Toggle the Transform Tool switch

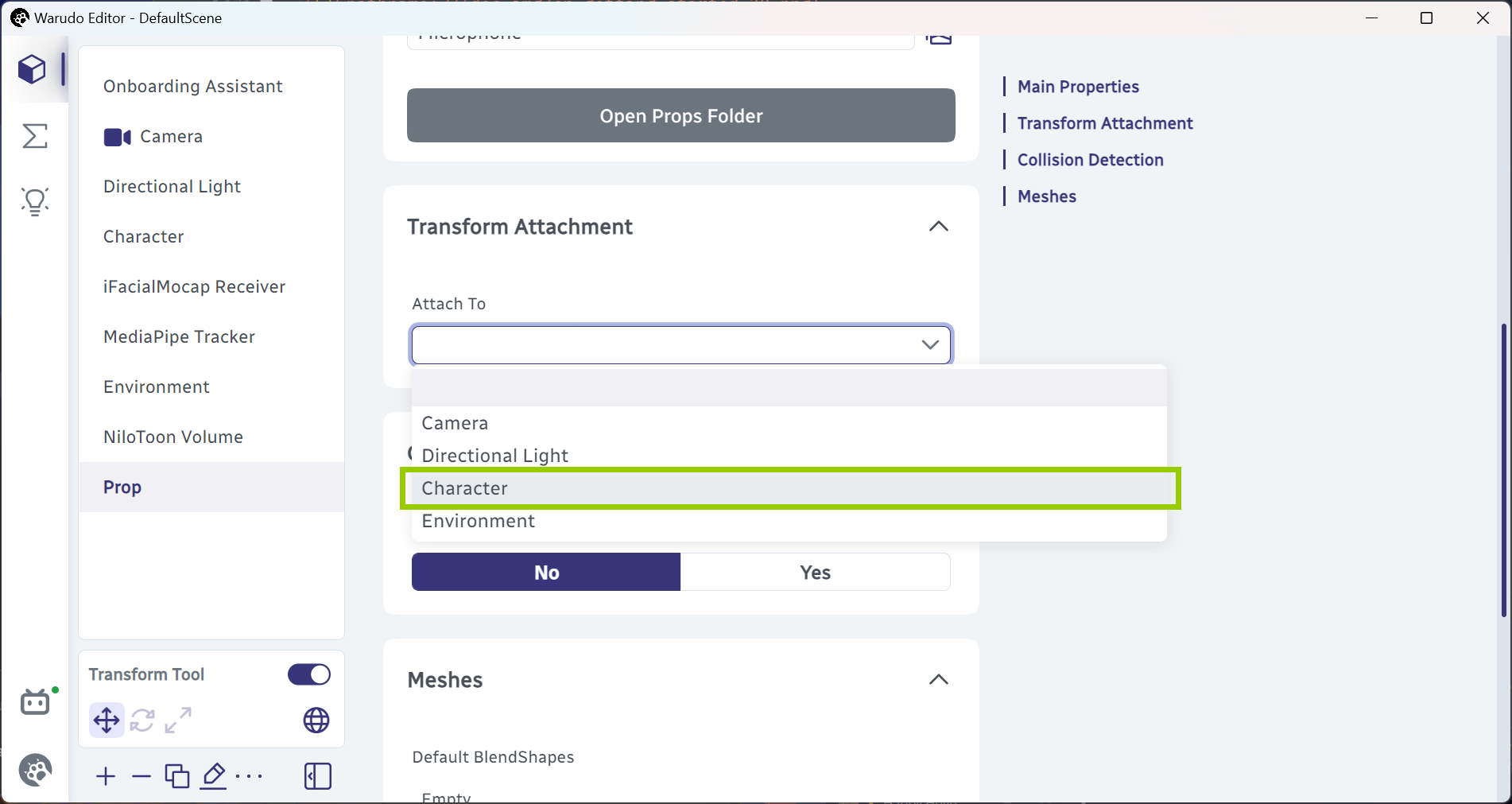(309, 674)
